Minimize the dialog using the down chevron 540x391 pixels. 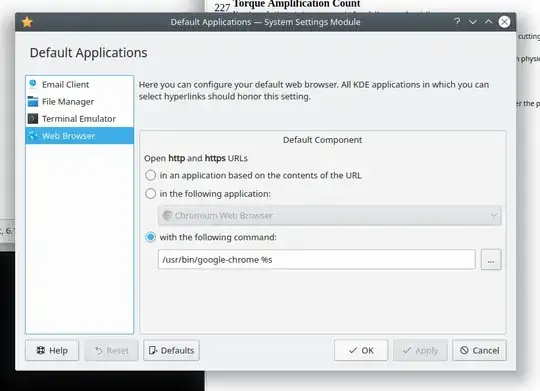tap(473, 22)
